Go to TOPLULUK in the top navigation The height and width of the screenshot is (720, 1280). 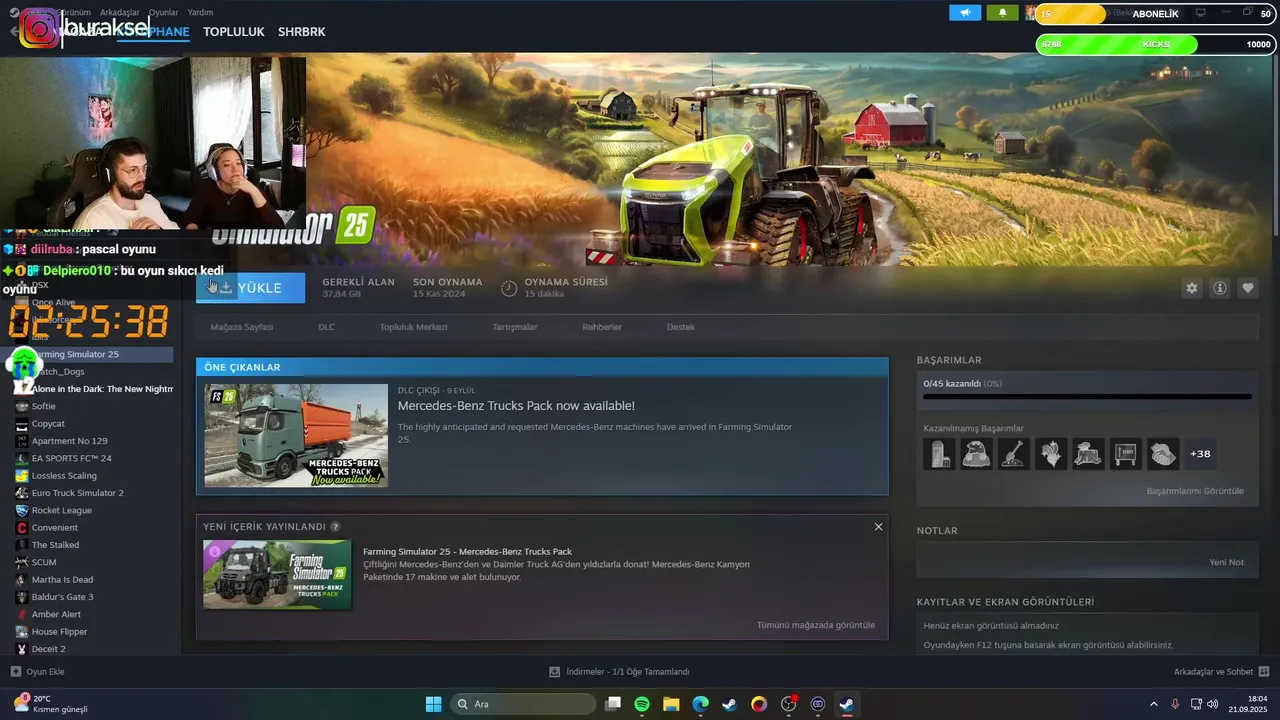[233, 32]
